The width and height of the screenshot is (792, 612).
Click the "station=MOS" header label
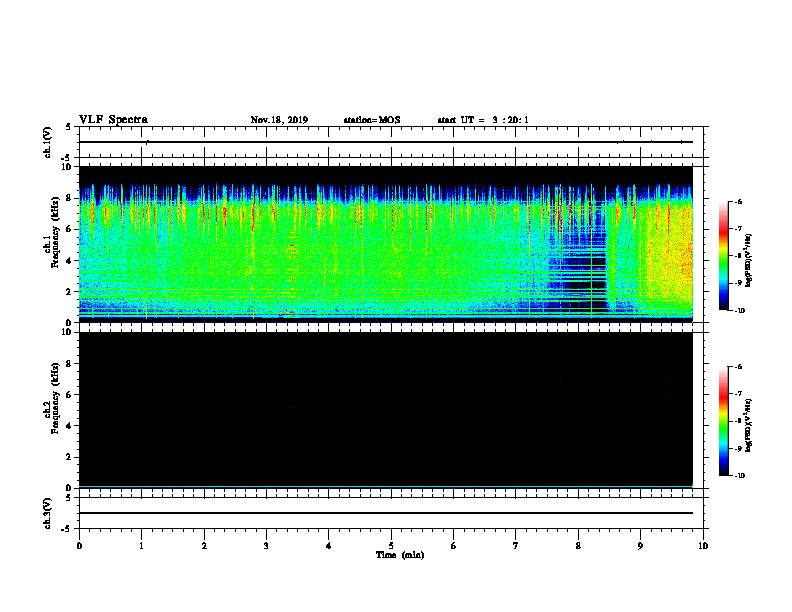372,120
